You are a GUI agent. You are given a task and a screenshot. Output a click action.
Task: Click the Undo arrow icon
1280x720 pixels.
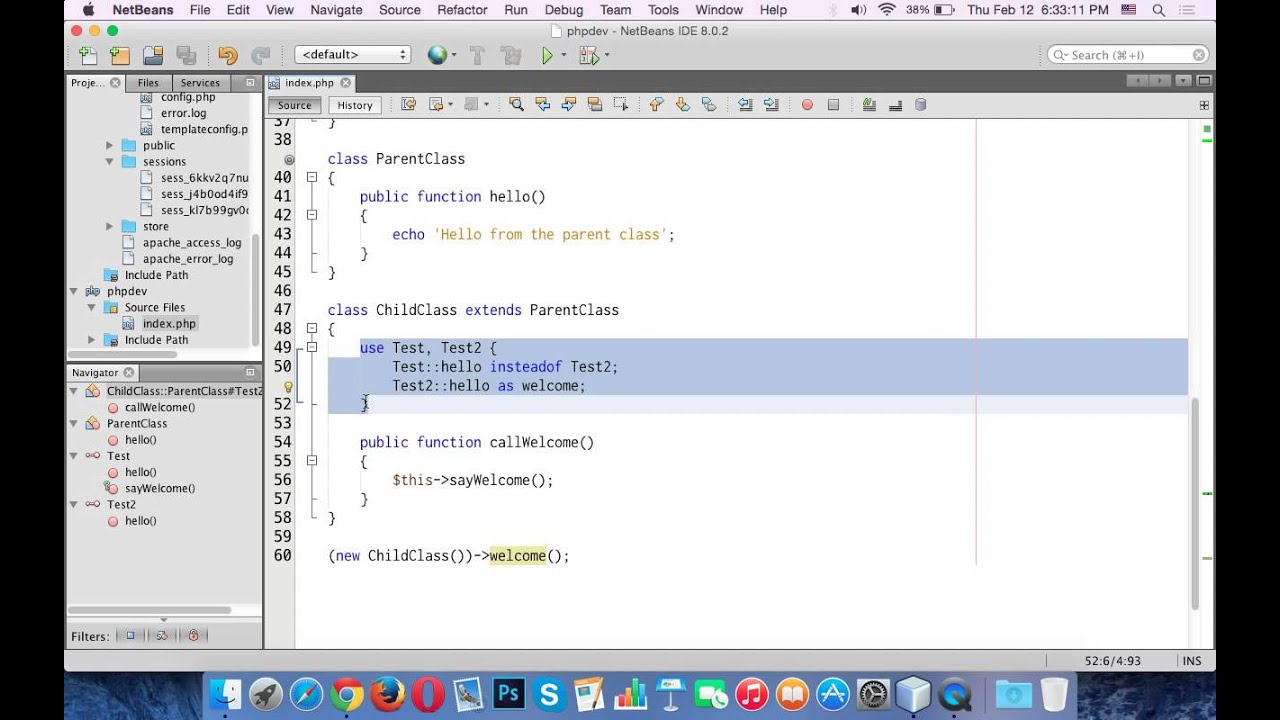[x=228, y=56]
